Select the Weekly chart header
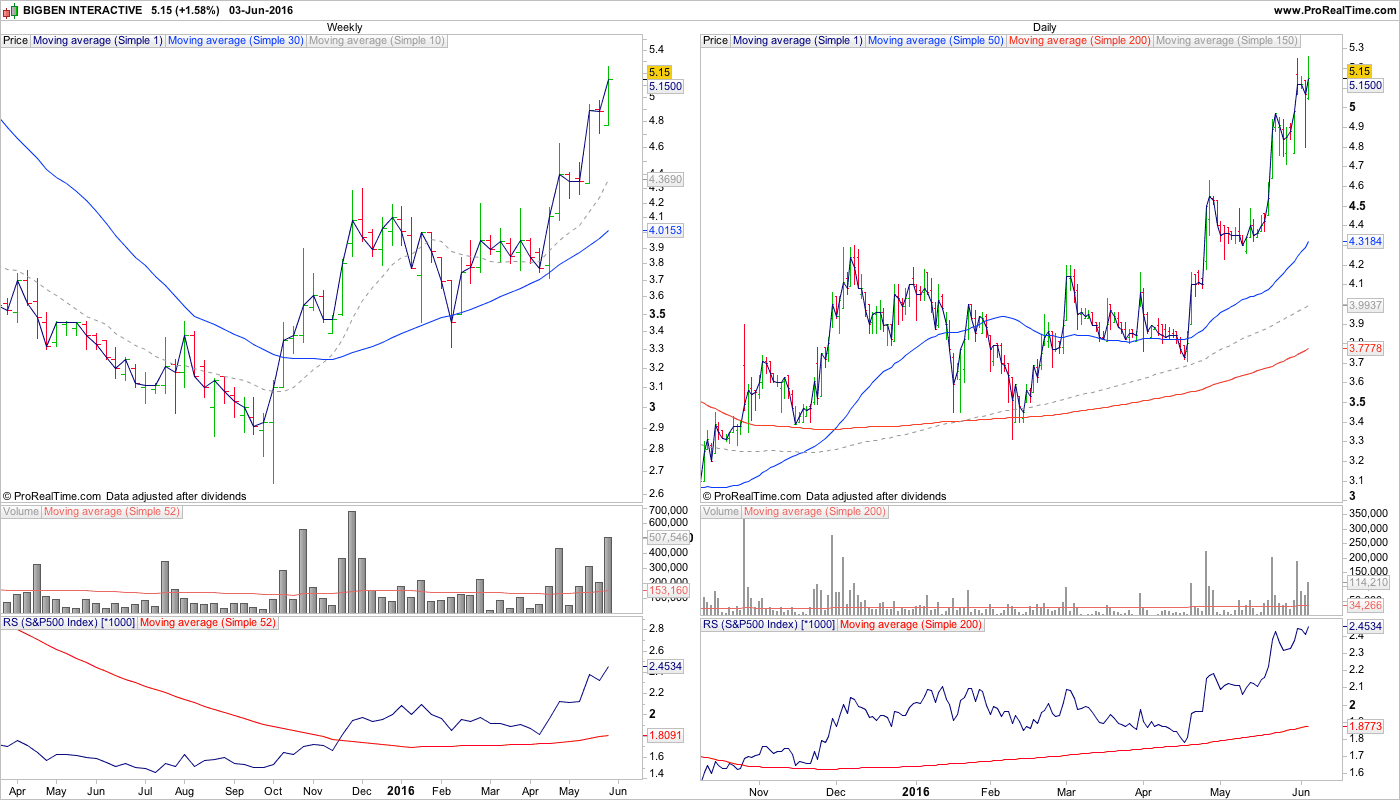Screen dimensions: 1400x800 345,27
